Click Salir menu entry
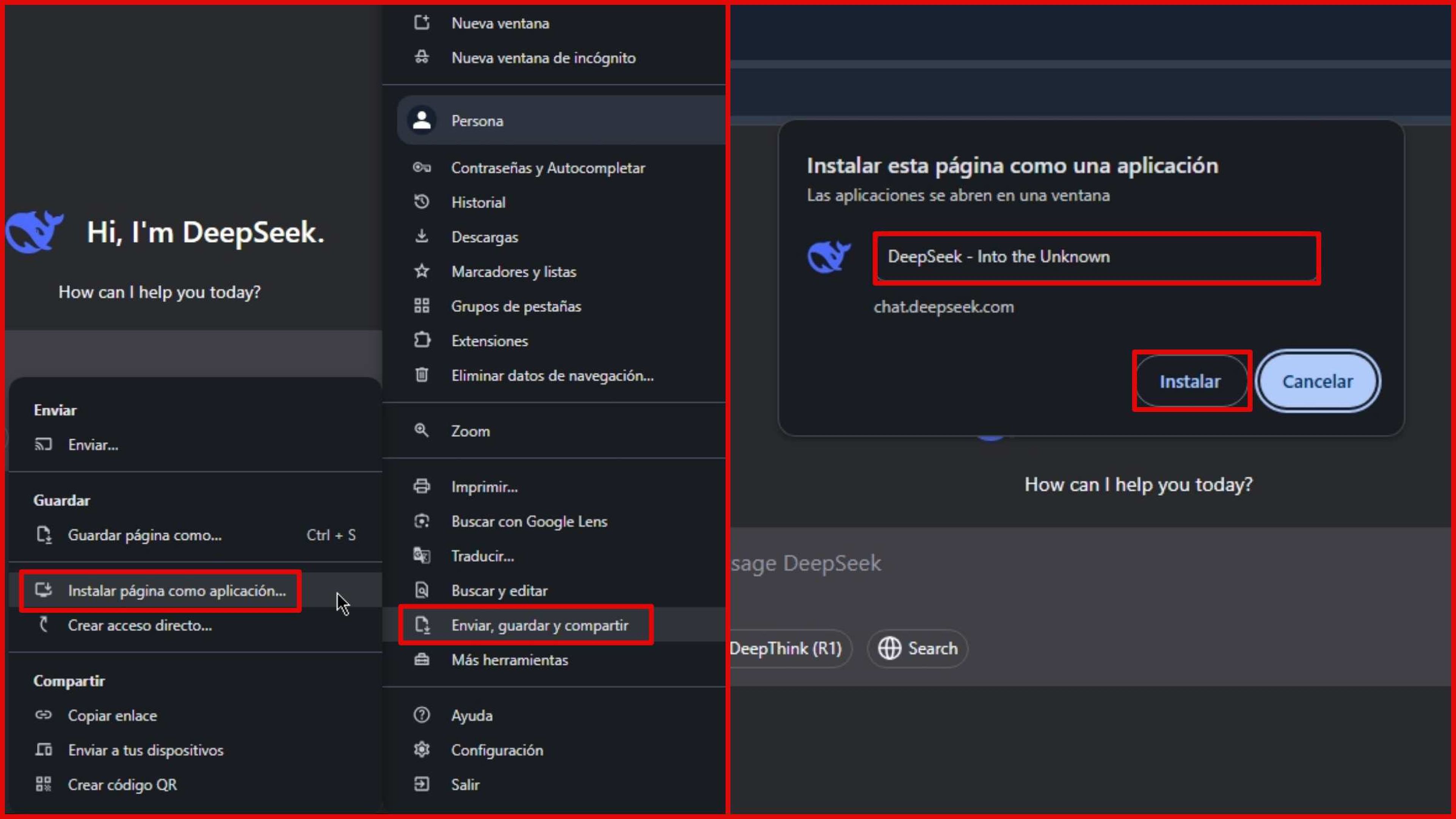This screenshot has width=1456, height=819. pyautogui.click(x=554, y=784)
